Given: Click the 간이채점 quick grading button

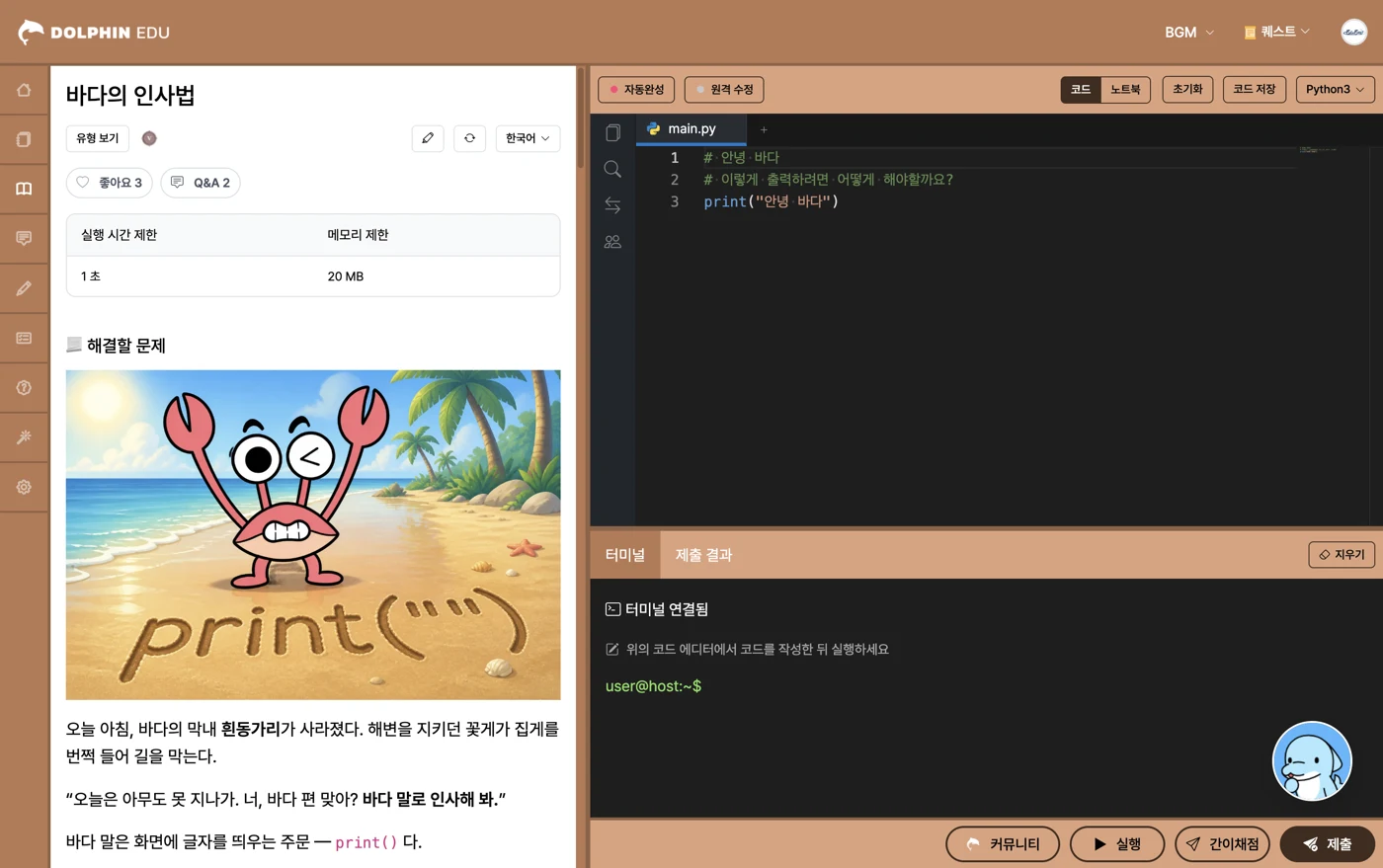Looking at the screenshot, I should click(x=1222, y=844).
